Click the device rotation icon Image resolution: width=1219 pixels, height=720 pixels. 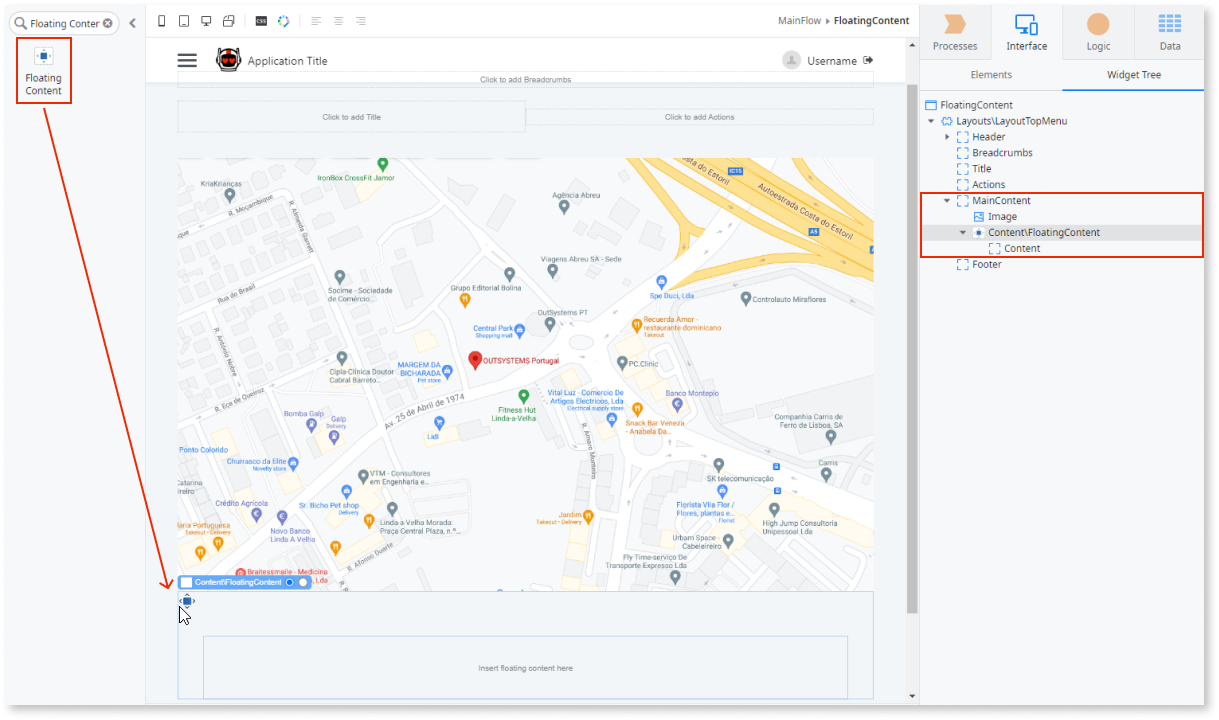pos(229,20)
